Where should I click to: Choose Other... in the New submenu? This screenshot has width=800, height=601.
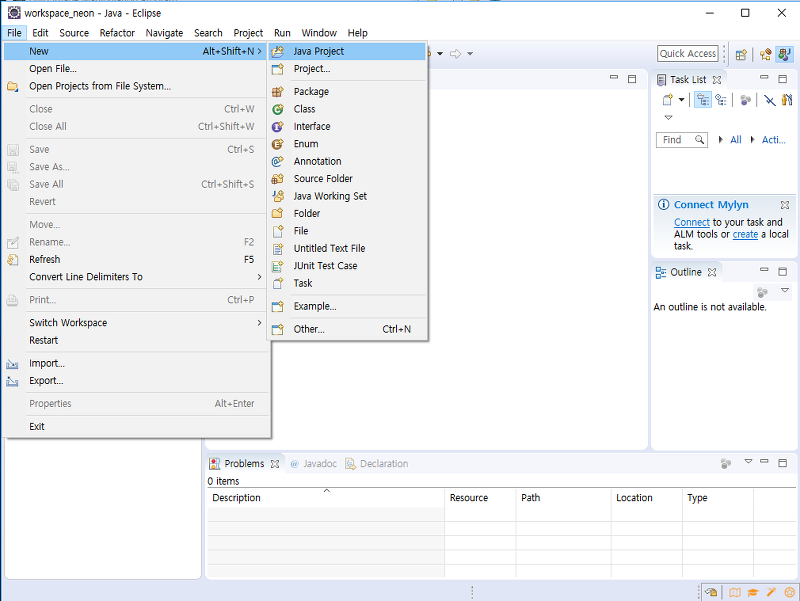coord(346,330)
